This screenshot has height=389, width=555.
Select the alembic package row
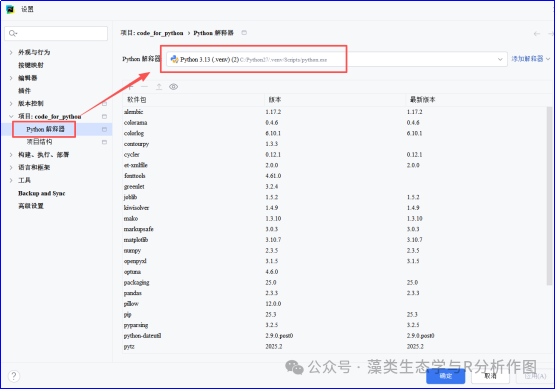[x=334, y=112]
